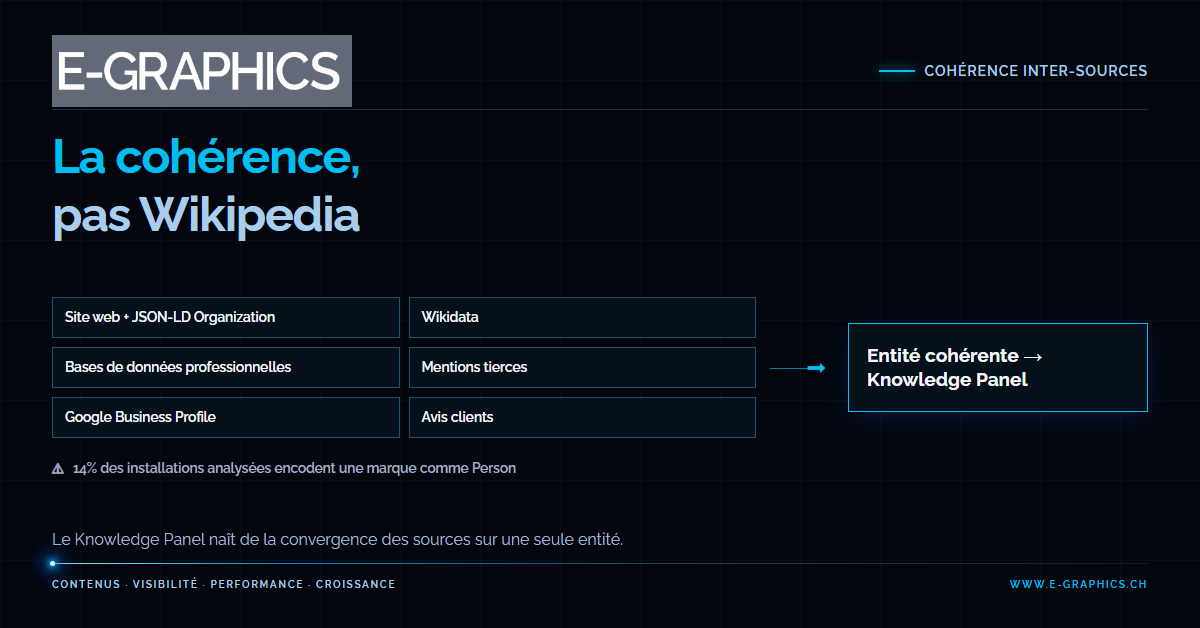1200x628 pixels.
Task: Select the Google Business Profile box
Action: click(x=226, y=417)
